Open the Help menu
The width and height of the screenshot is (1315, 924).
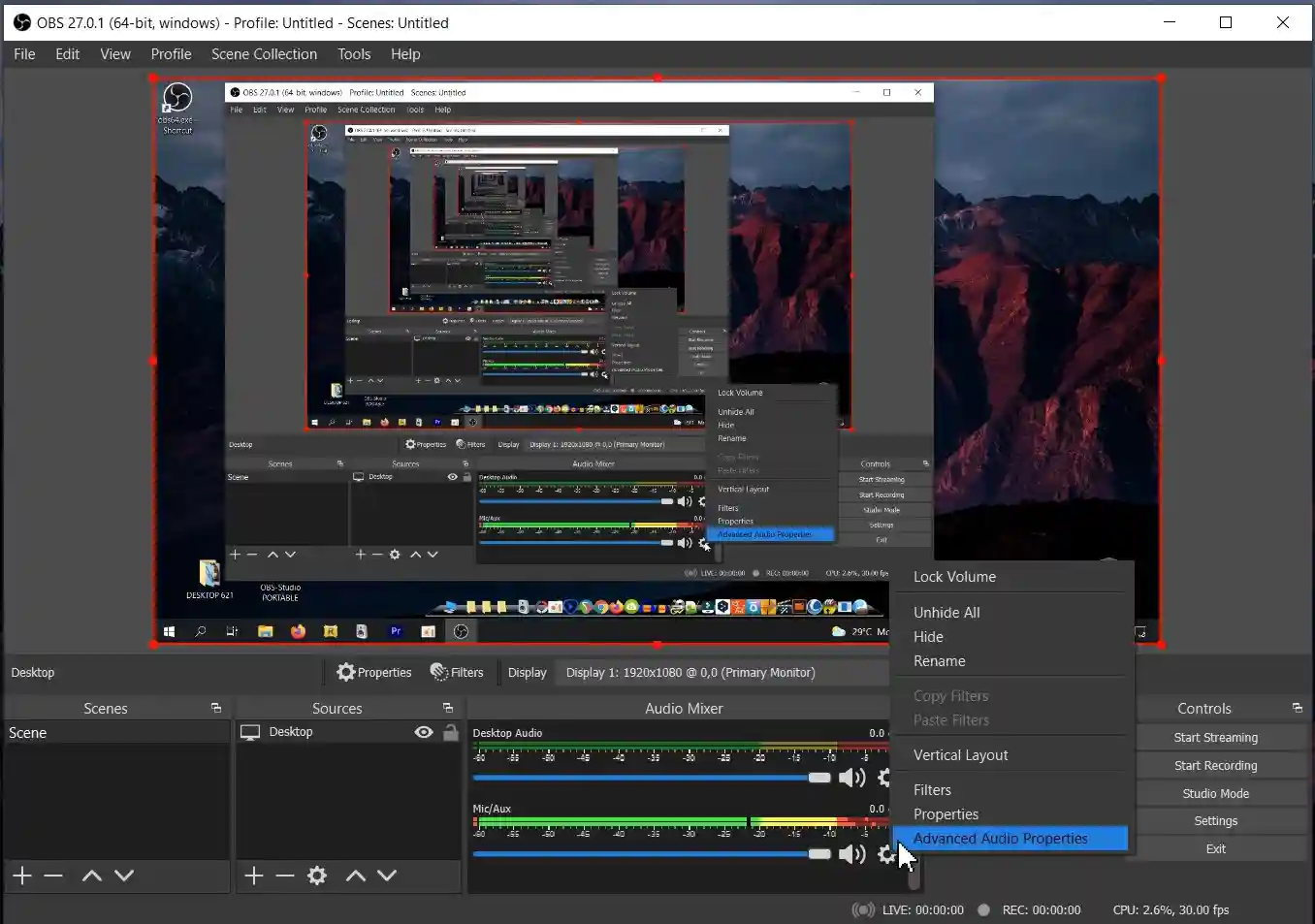[405, 54]
